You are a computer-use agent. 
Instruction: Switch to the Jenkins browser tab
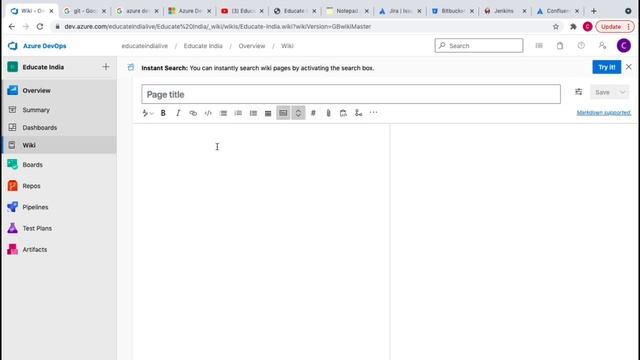[x=504, y=11]
